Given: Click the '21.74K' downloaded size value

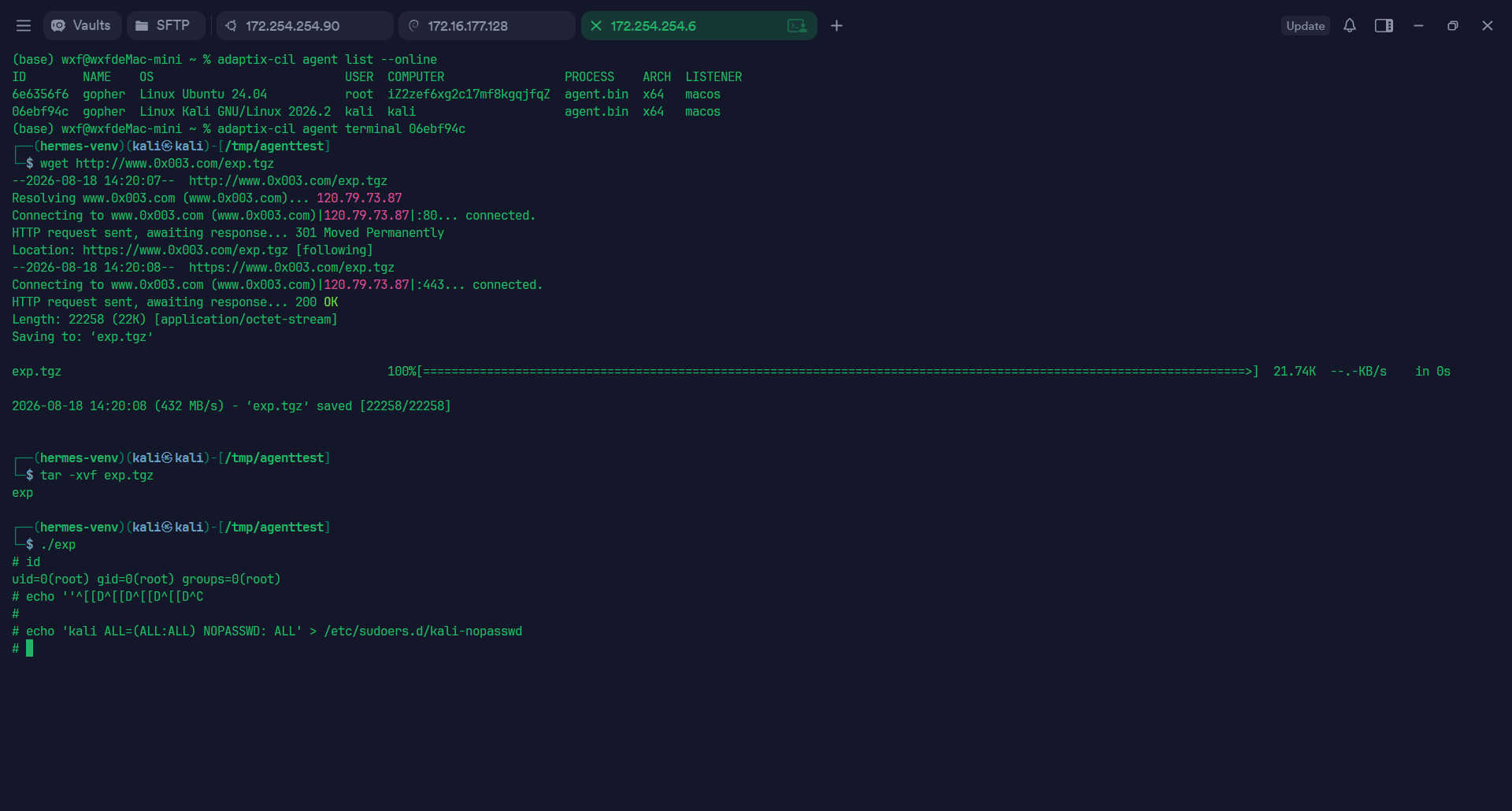Looking at the screenshot, I should [x=1295, y=372].
